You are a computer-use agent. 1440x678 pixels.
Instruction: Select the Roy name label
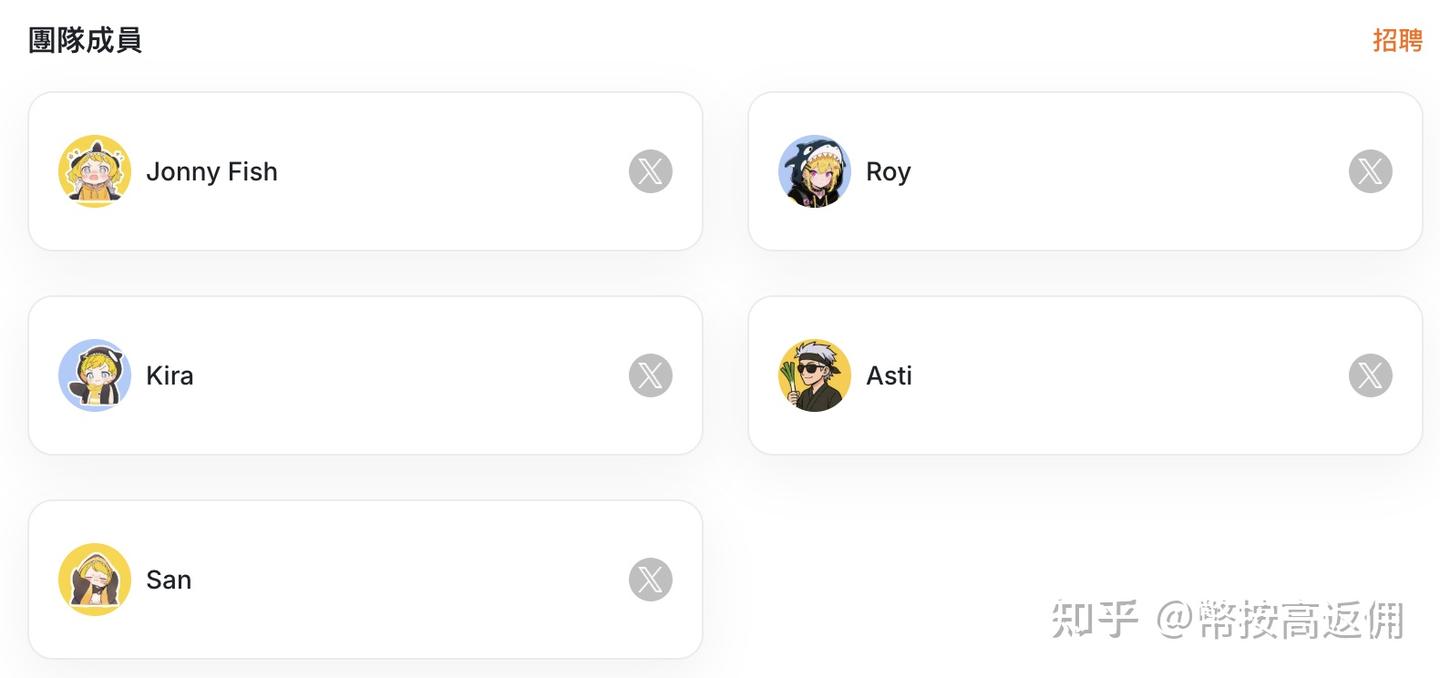[x=888, y=172]
